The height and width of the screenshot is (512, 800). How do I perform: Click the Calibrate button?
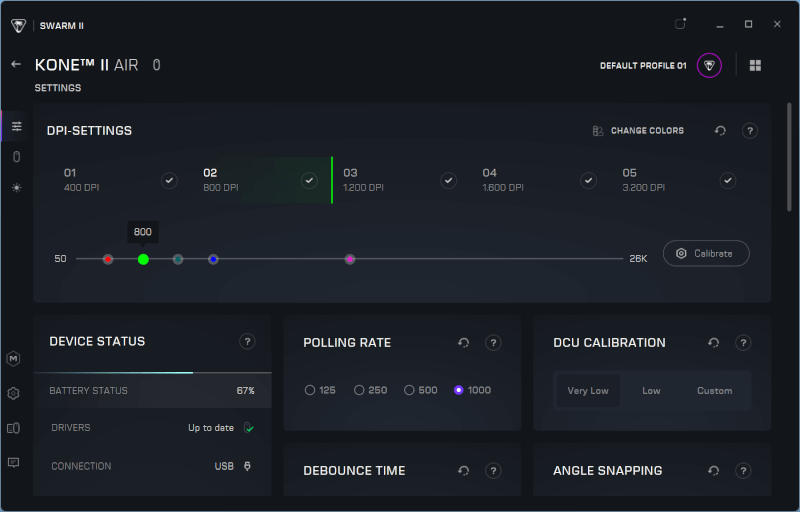[x=706, y=253]
